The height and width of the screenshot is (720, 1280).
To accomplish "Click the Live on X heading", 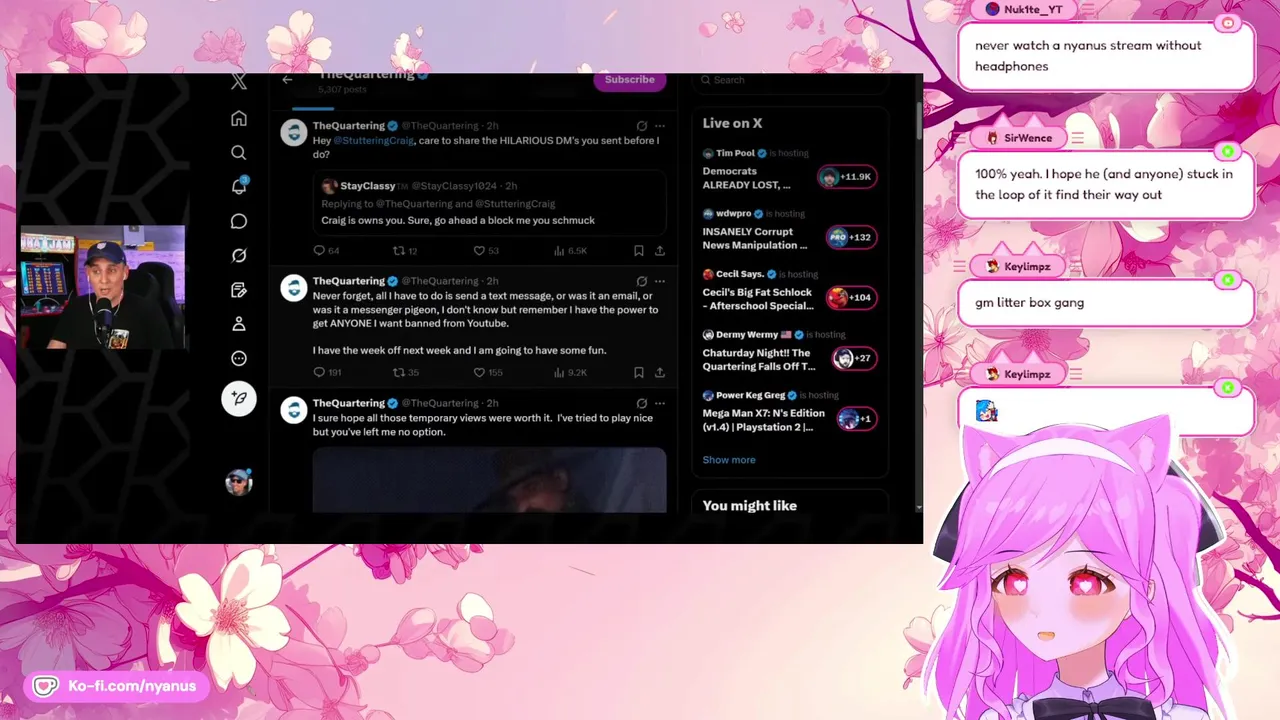I will click(732, 123).
